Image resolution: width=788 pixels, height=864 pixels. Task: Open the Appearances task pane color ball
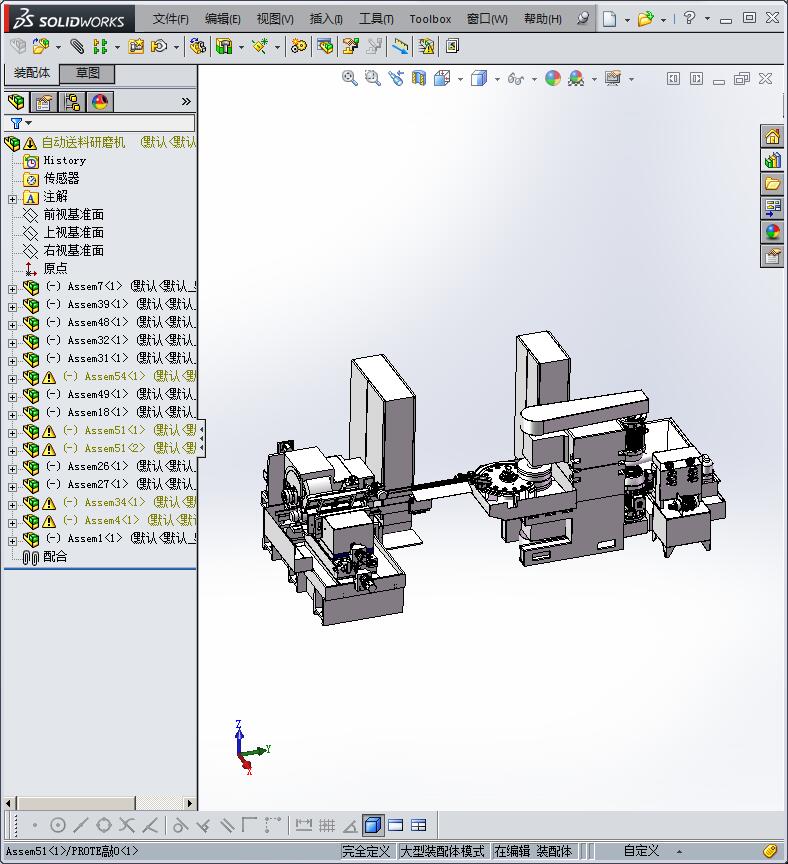click(x=772, y=232)
